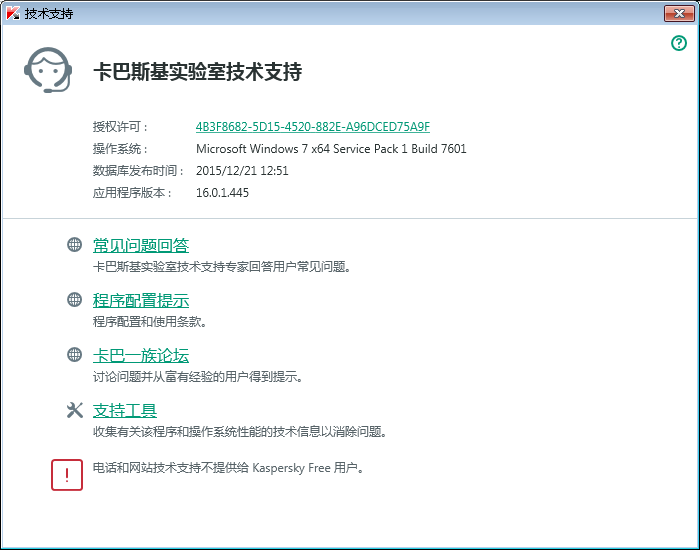Screen dimensions: 700x550
Task: Close the 技术支持 window
Action: click(679, 13)
